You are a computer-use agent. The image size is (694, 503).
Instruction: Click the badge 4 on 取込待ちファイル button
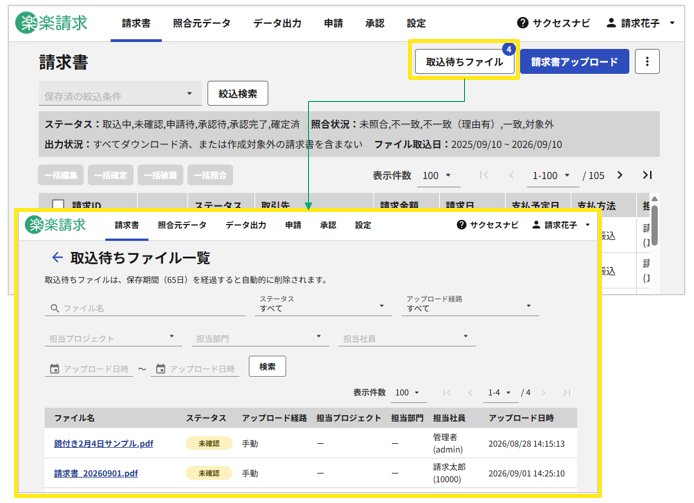pos(509,49)
